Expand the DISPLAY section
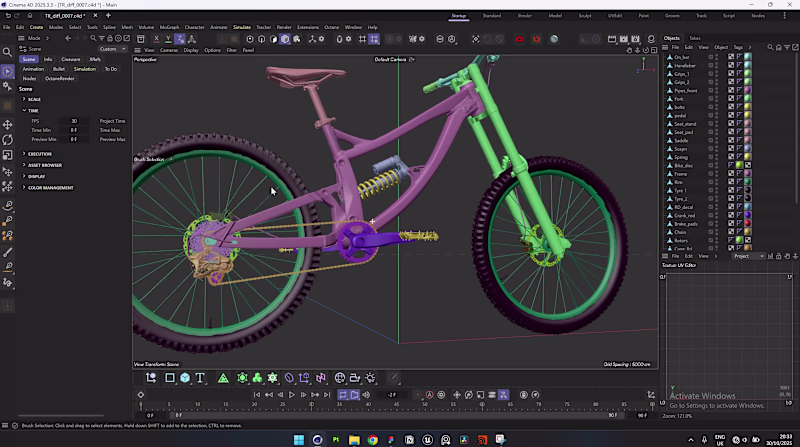Screen dimensions: 800x447 (24, 176)
